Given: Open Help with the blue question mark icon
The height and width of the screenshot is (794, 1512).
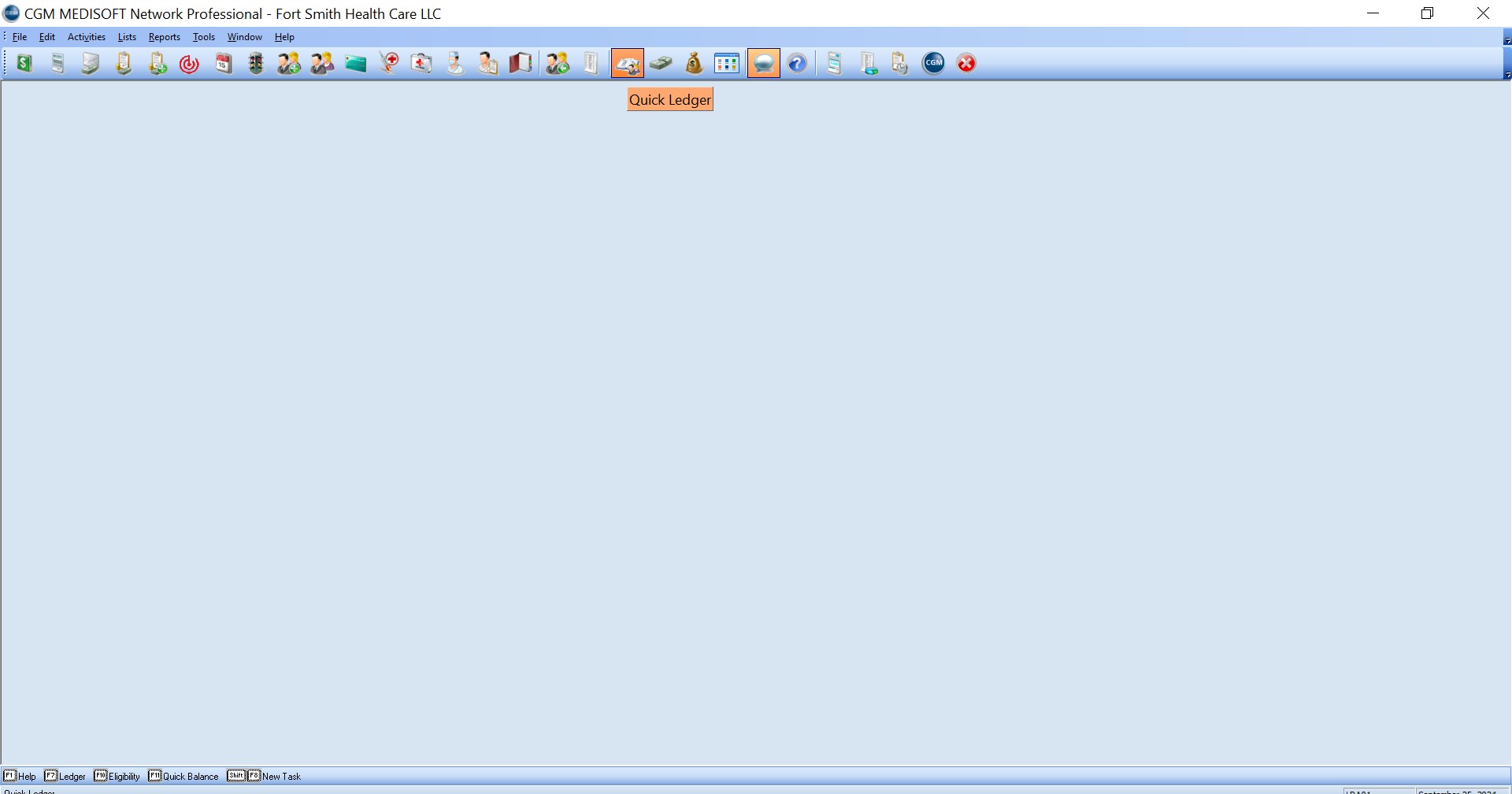Looking at the screenshot, I should 797,63.
